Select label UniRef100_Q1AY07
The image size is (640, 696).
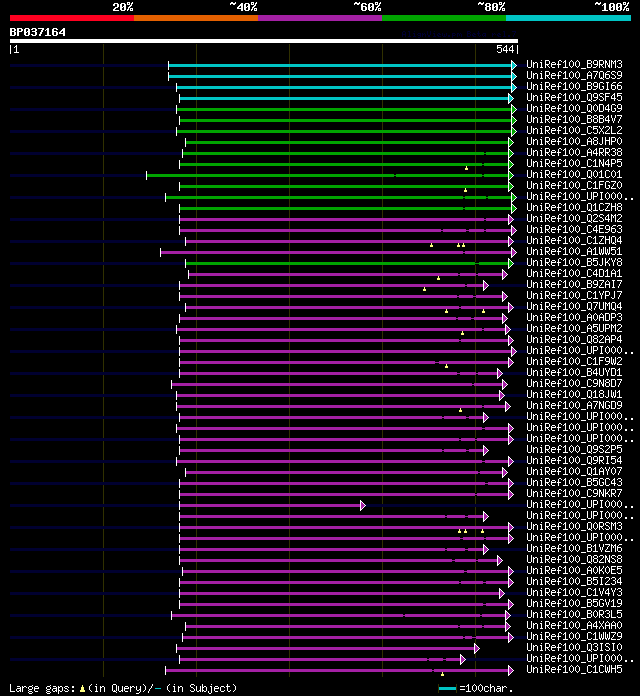(x=574, y=471)
